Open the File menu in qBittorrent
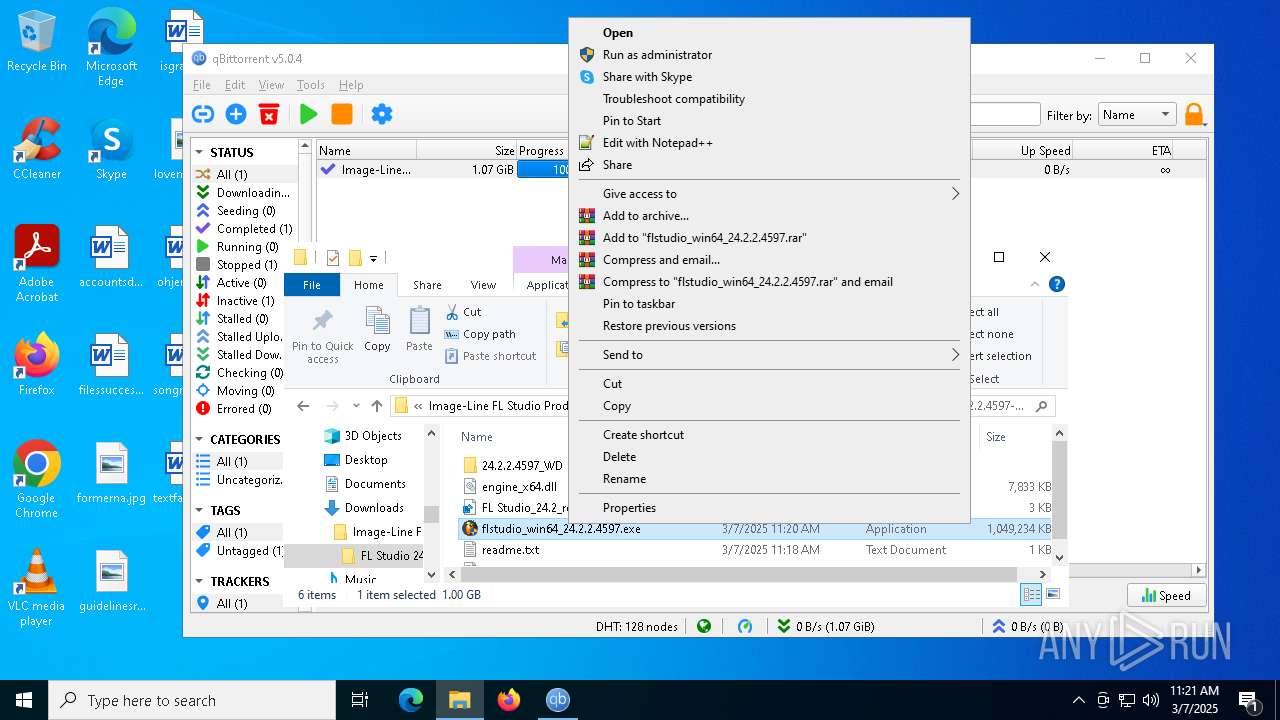The image size is (1280, 720). point(202,85)
